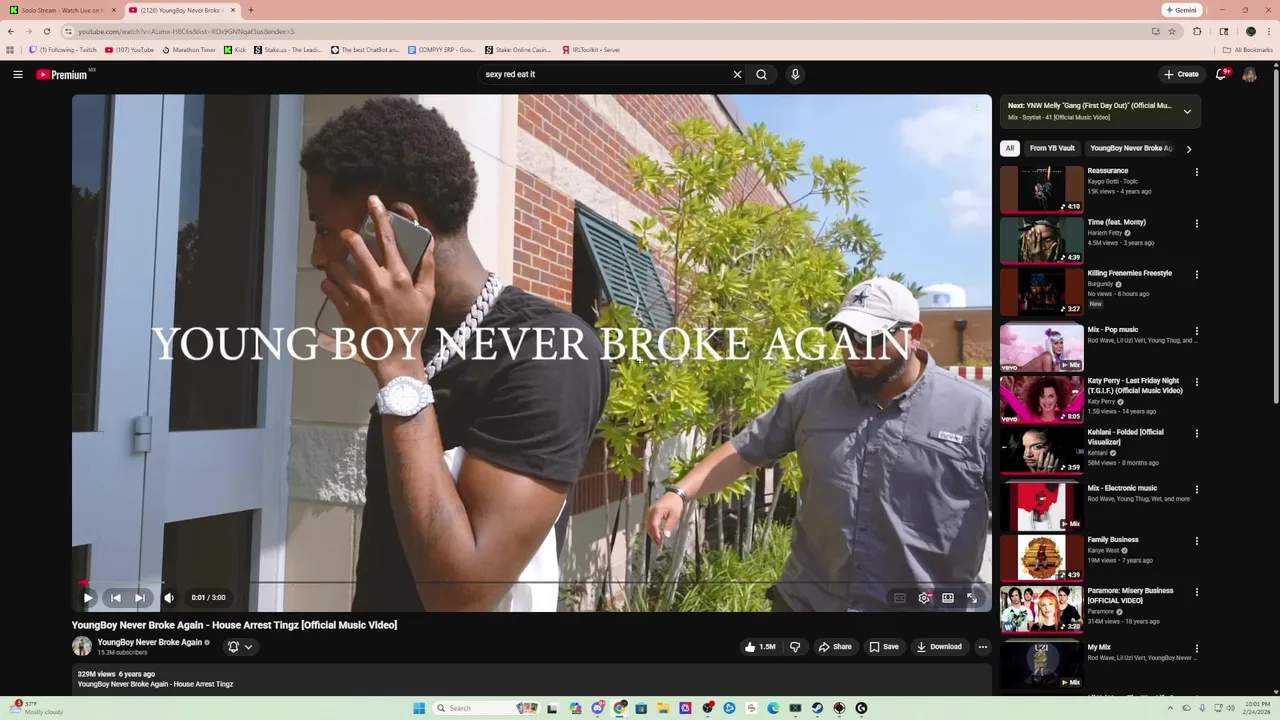Open Katy Perry Last Friday Night thumbnail

(x=1041, y=399)
